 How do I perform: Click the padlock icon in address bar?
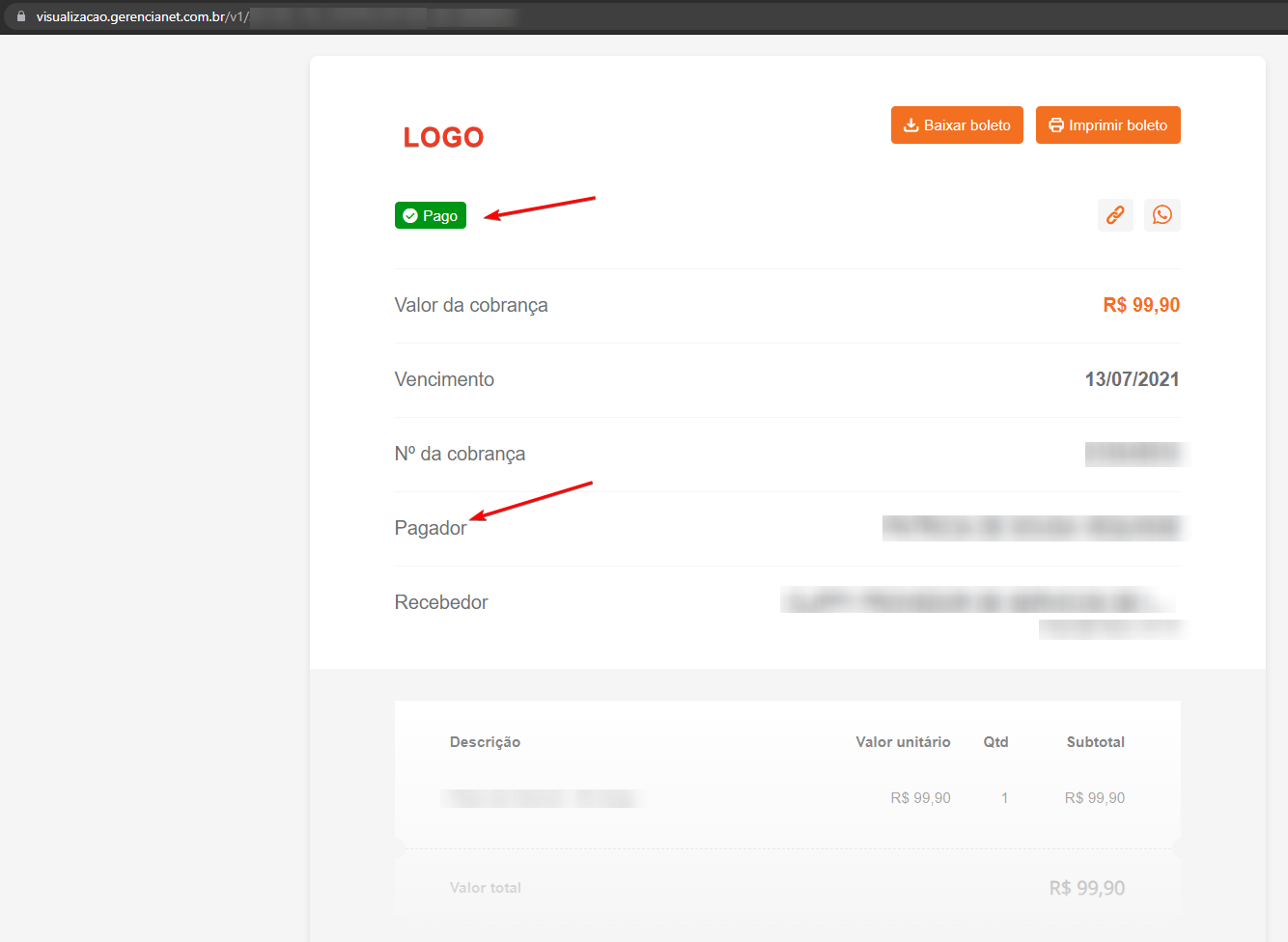tap(21, 16)
